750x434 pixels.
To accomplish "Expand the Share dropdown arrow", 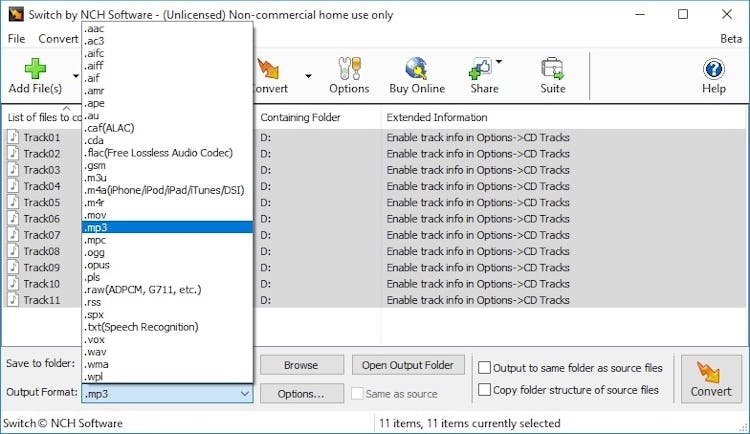I will pyautogui.click(x=499, y=61).
